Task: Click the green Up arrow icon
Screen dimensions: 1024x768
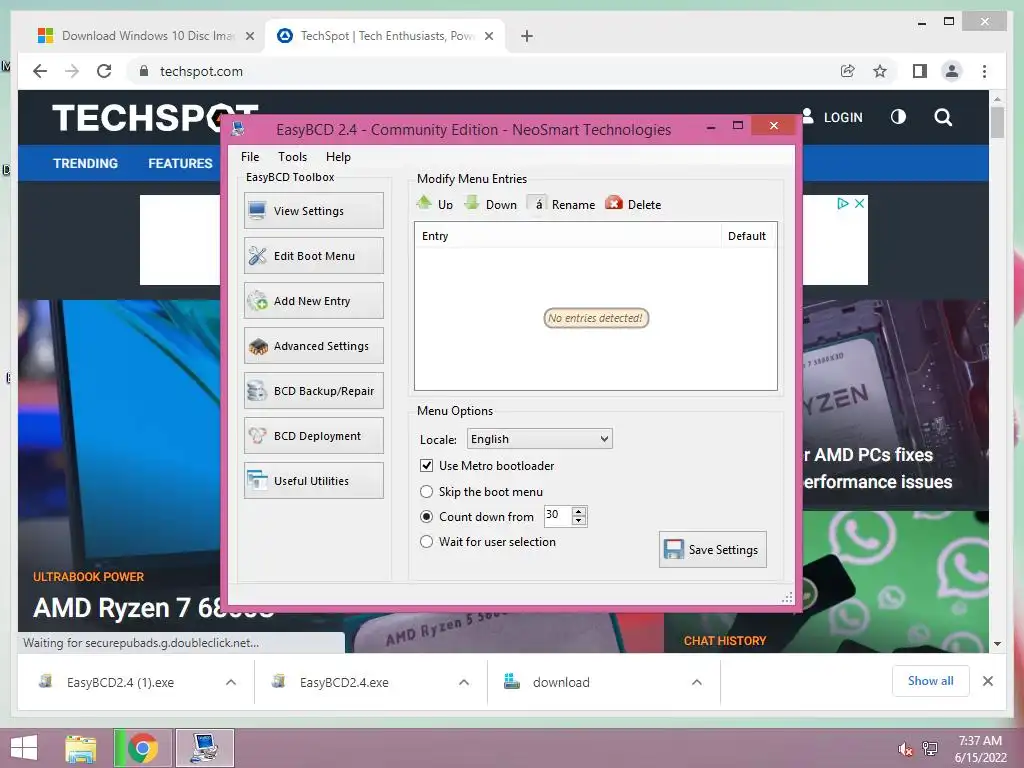Action: [x=424, y=203]
